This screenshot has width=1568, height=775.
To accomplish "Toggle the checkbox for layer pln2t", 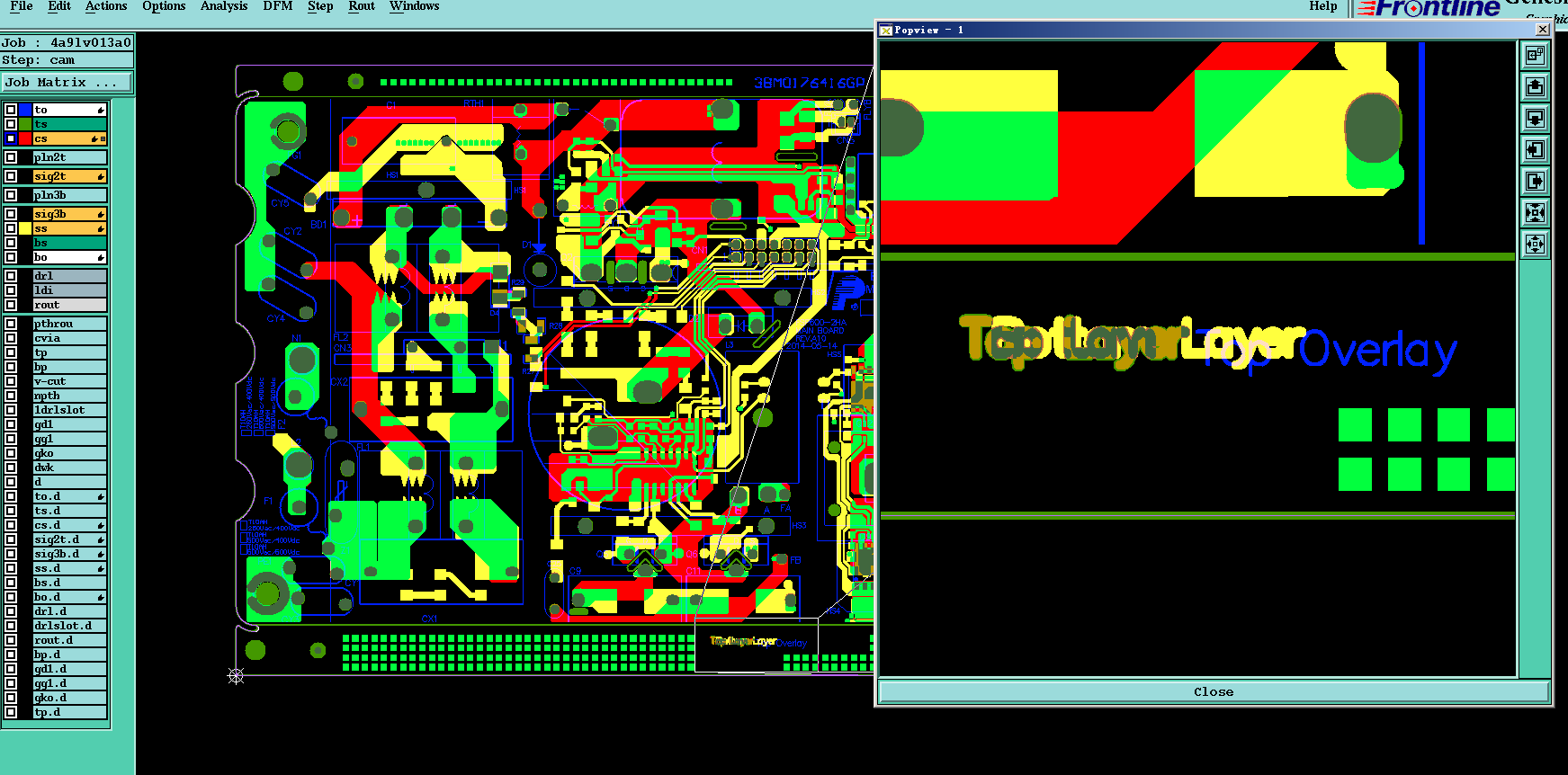I will (11, 157).
